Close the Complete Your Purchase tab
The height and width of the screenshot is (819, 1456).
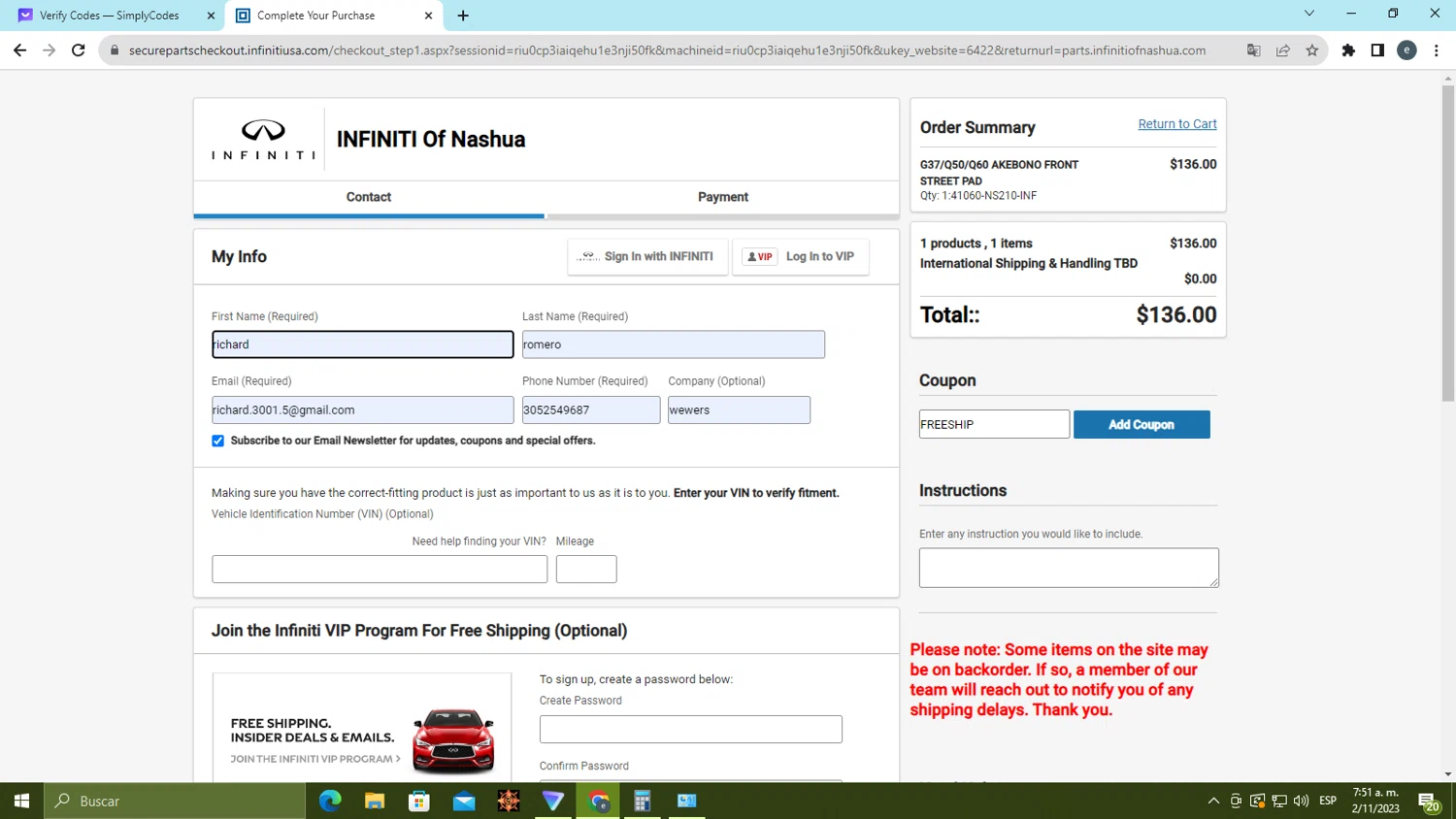[428, 16]
